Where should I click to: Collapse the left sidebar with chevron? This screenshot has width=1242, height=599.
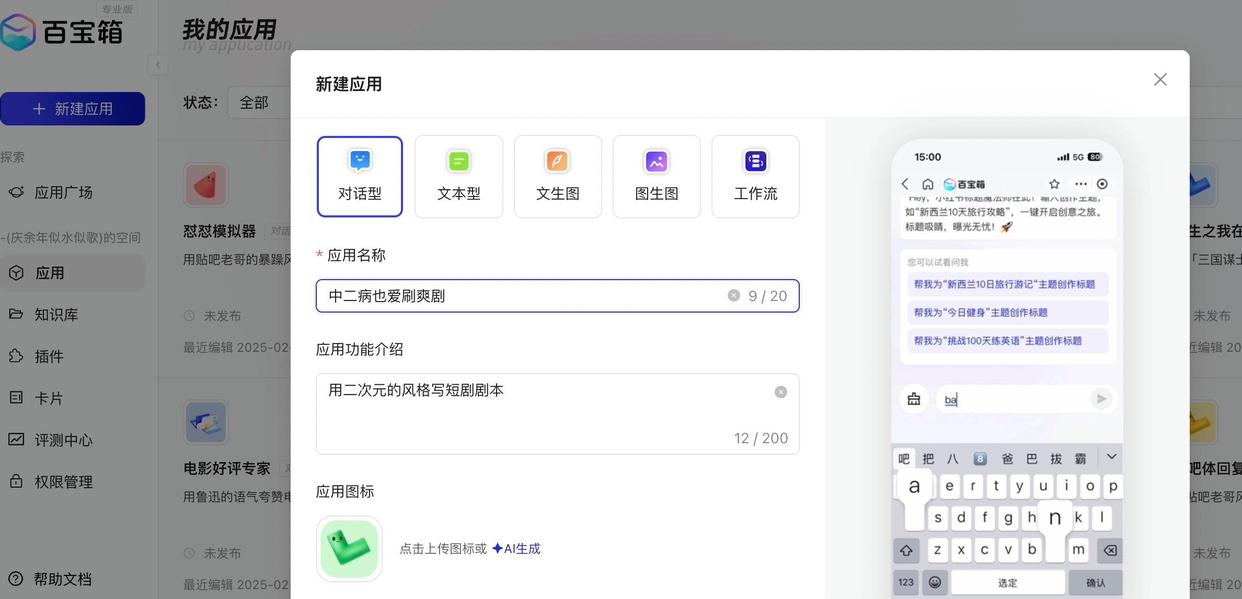tap(157, 65)
